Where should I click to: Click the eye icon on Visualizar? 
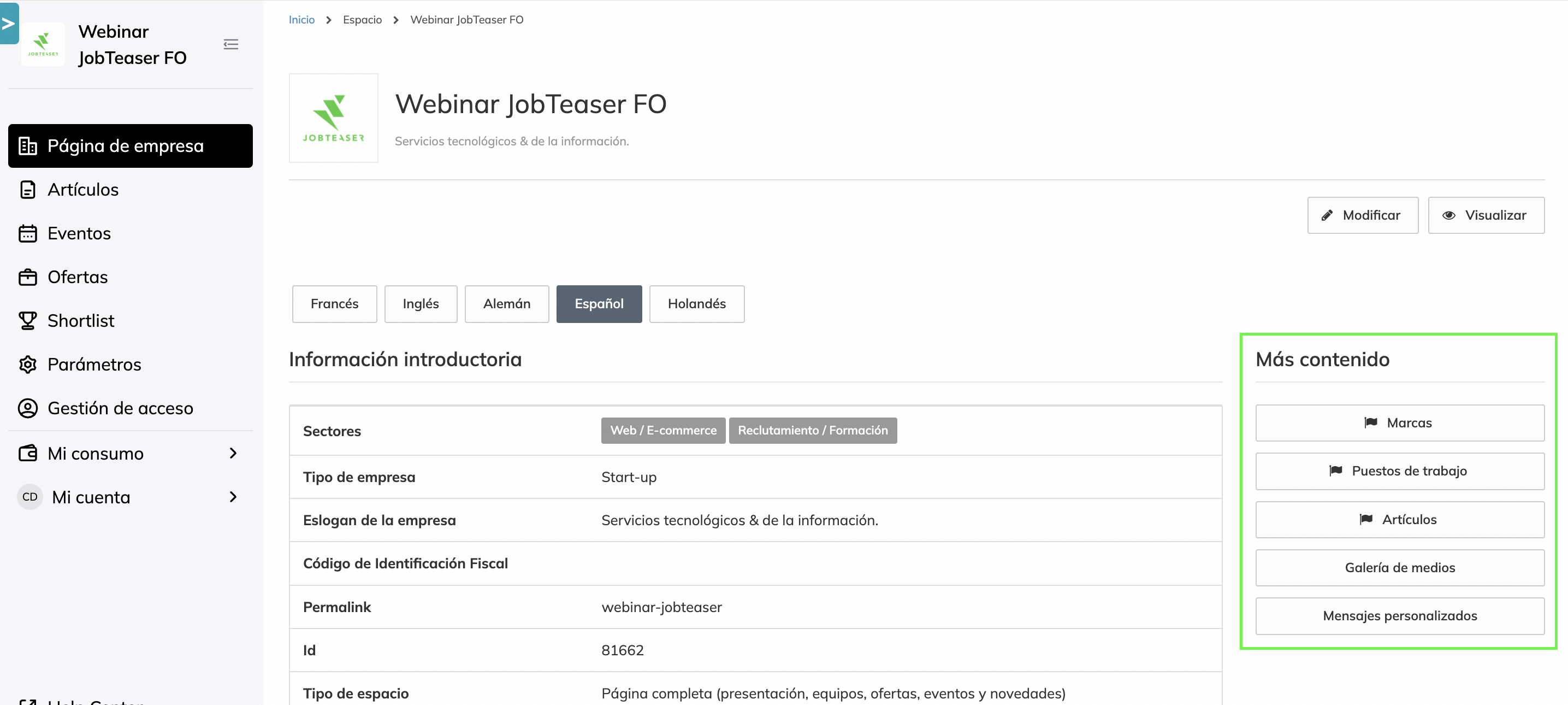(1449, 215)
